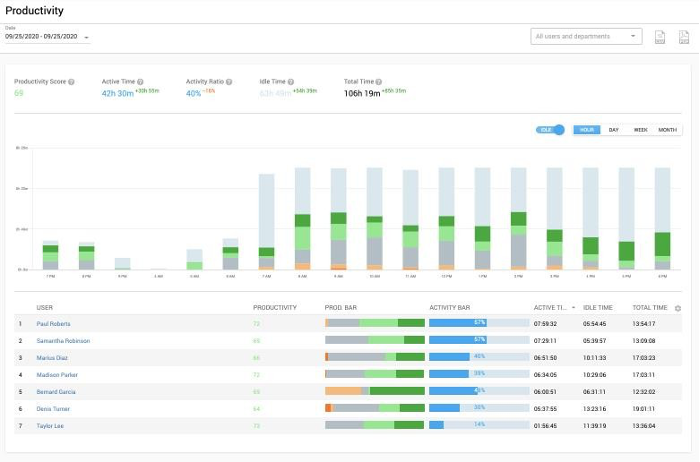Click Samantha Robinson's activity bar

point(479,340)
